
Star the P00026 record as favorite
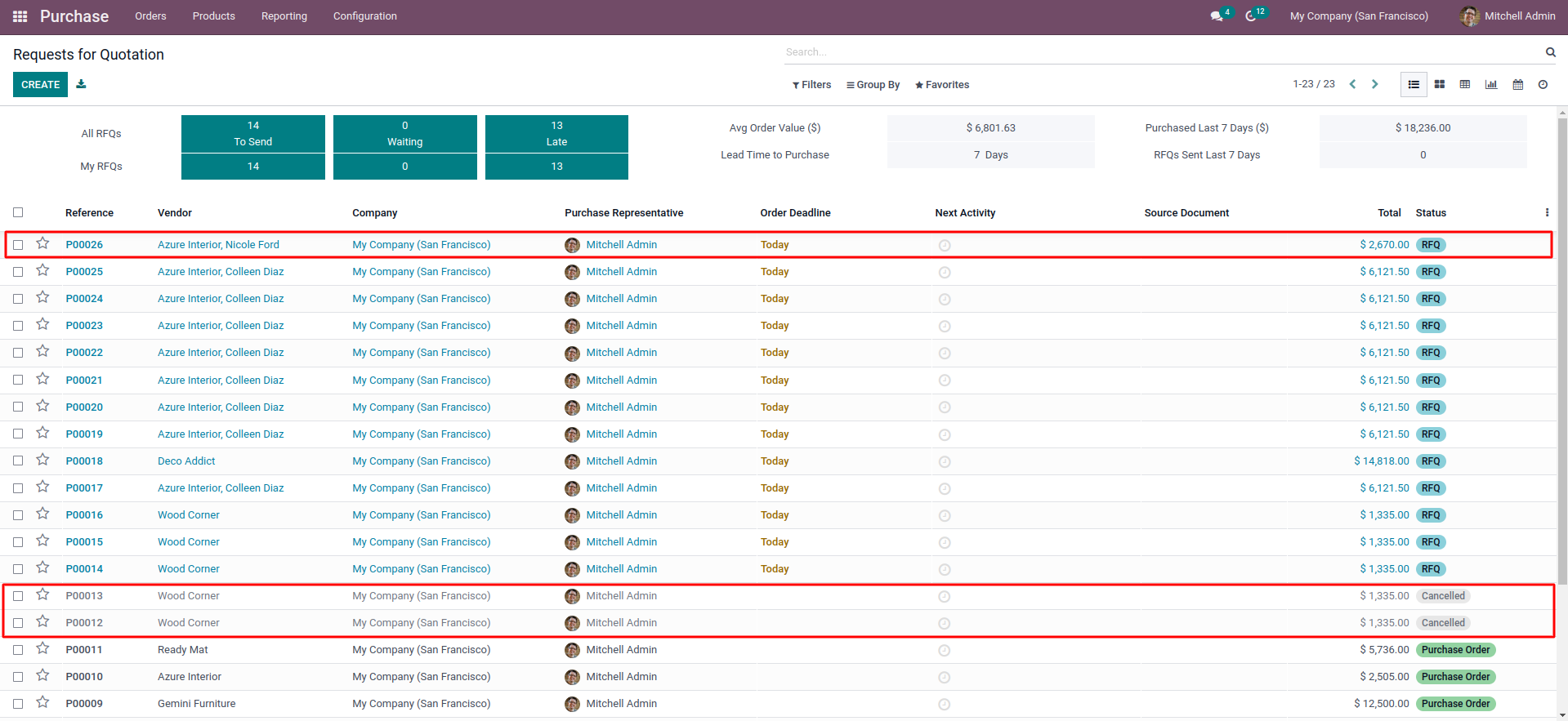pyautogui.click(x=43, y=244)
